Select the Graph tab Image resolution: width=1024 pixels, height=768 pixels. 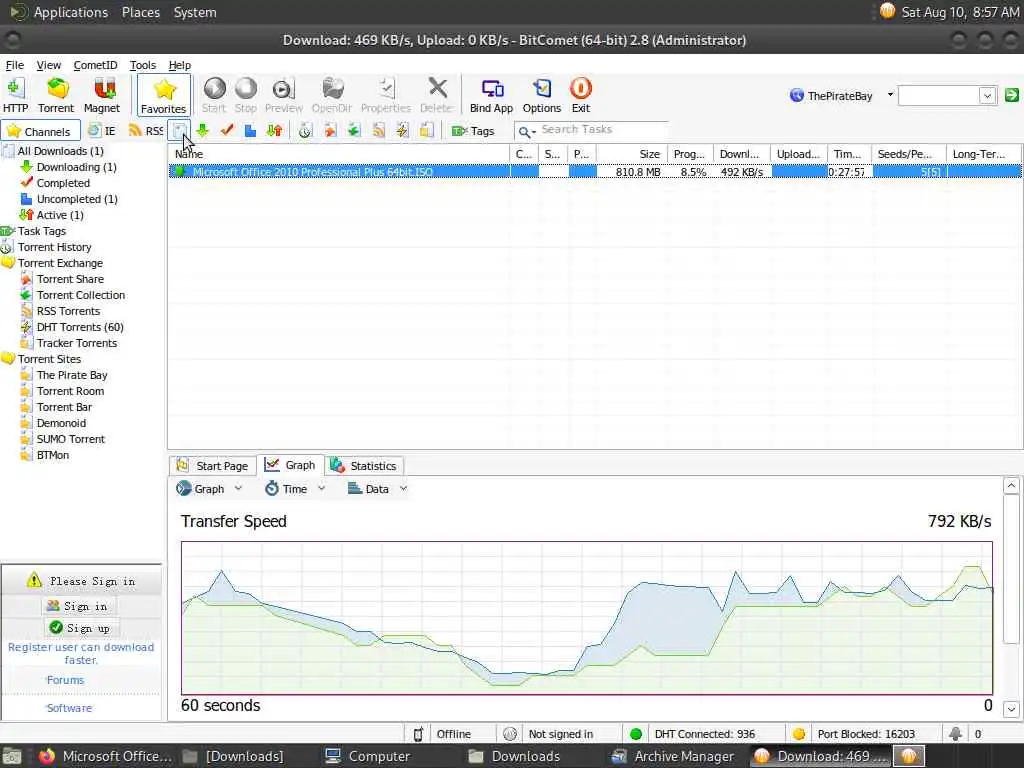click(291, 465)
